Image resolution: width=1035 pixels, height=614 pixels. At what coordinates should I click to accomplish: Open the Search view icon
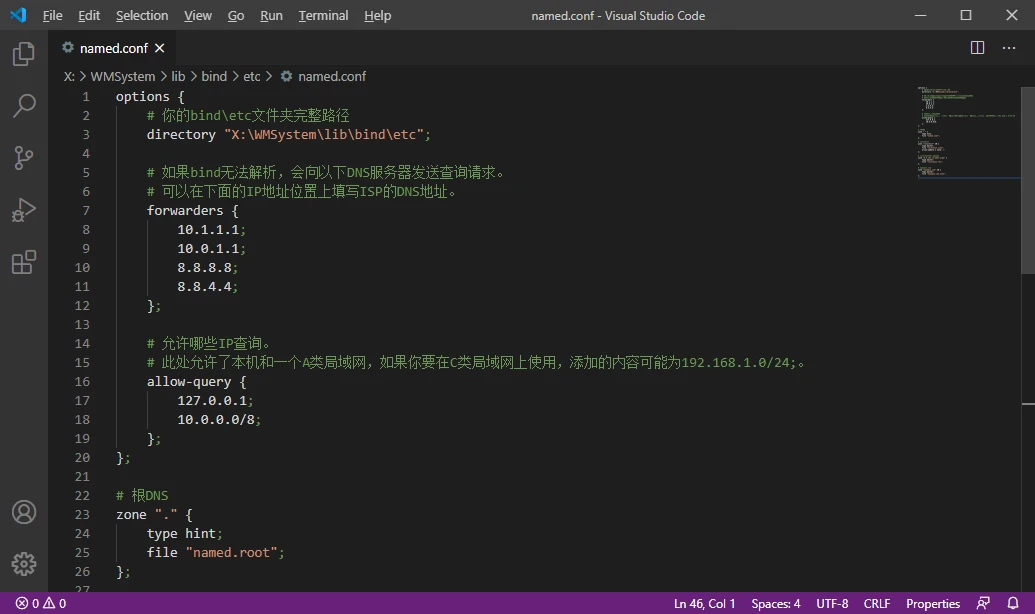pyautogui.click(x=24, y=106)
